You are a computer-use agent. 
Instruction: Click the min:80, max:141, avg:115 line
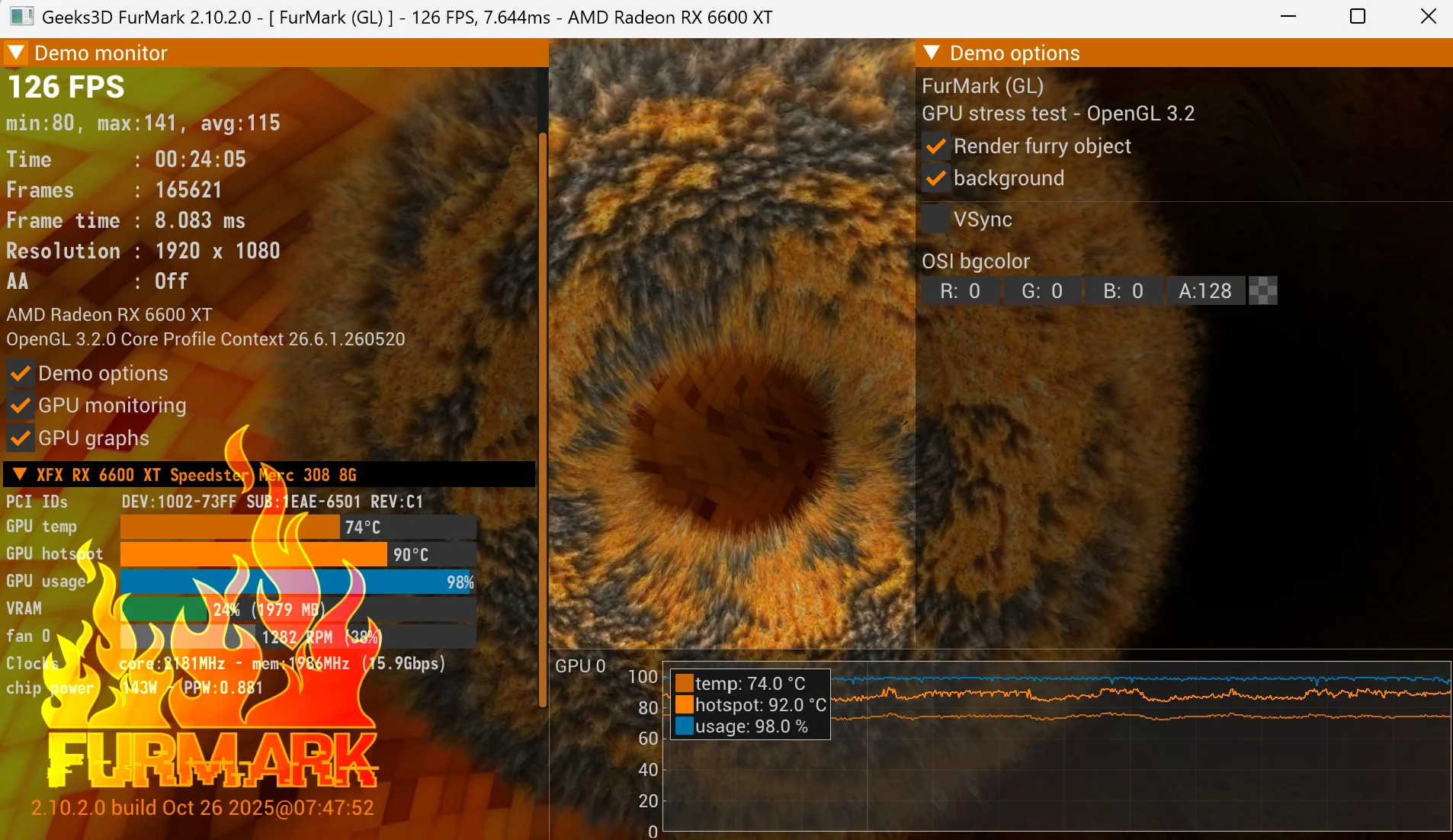(x=143, y=123)
